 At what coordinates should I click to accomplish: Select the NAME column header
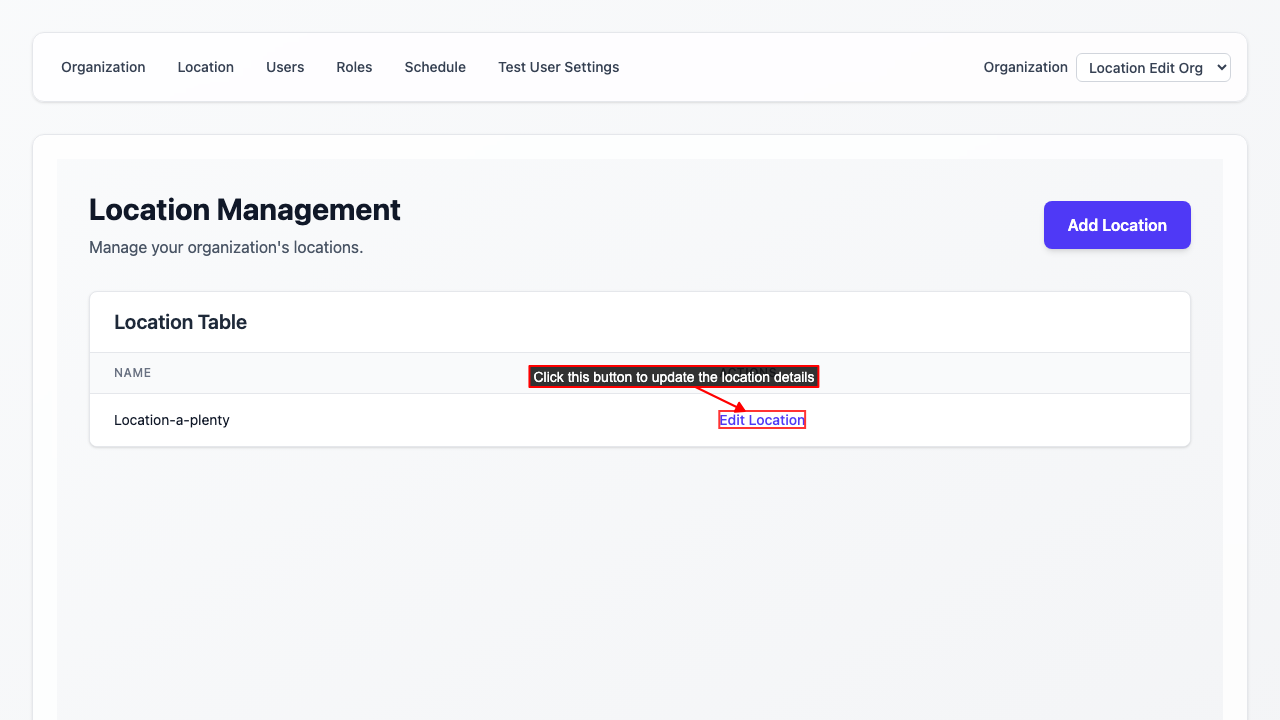pos(133,372)
